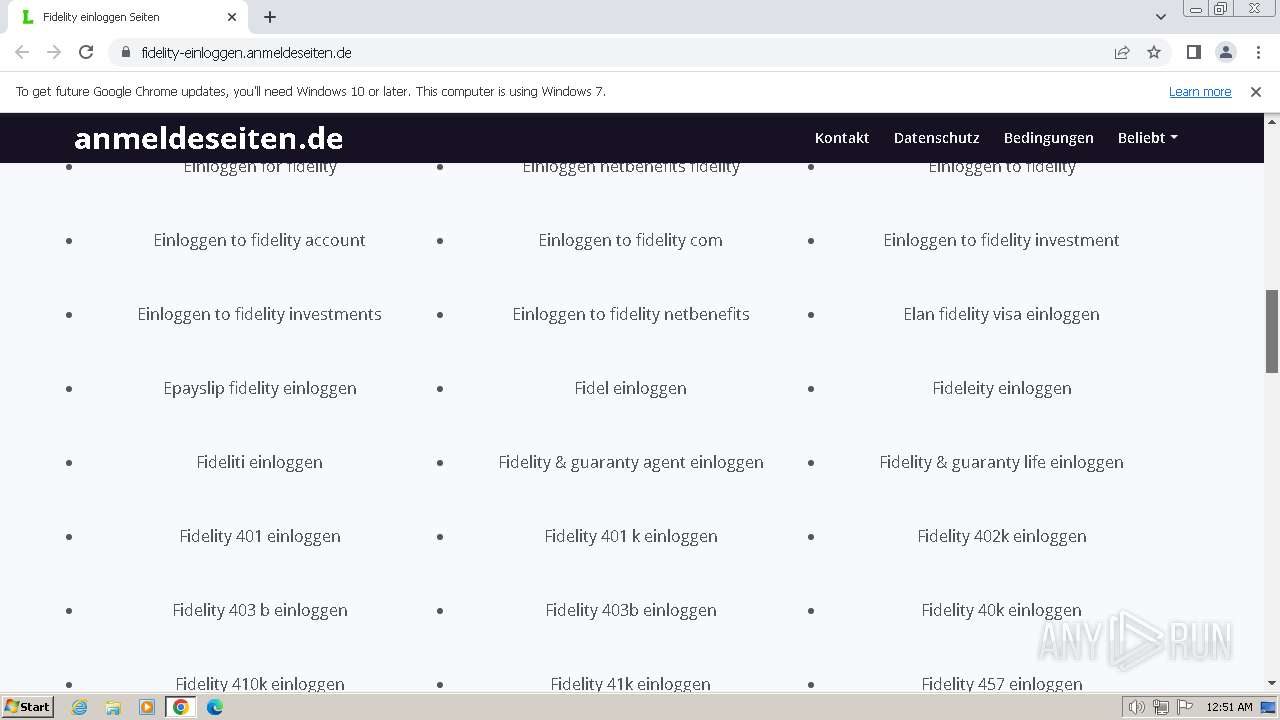Open Elan fidelity visa einloggen link
This screenshot has height=720, width=1280.
pos(1002,314)
